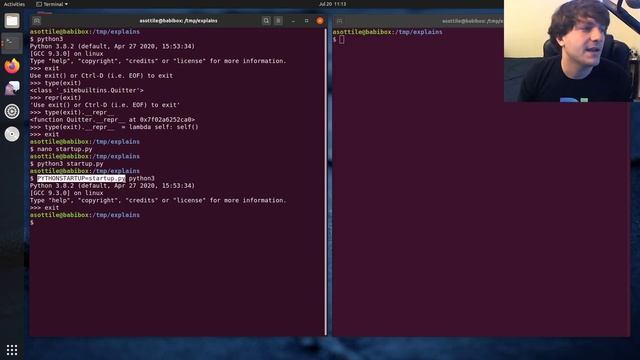Image resolution: width=640 pixels, height=360 pixels.
Task: Click the left terminal title bar text
Action: 178,20
